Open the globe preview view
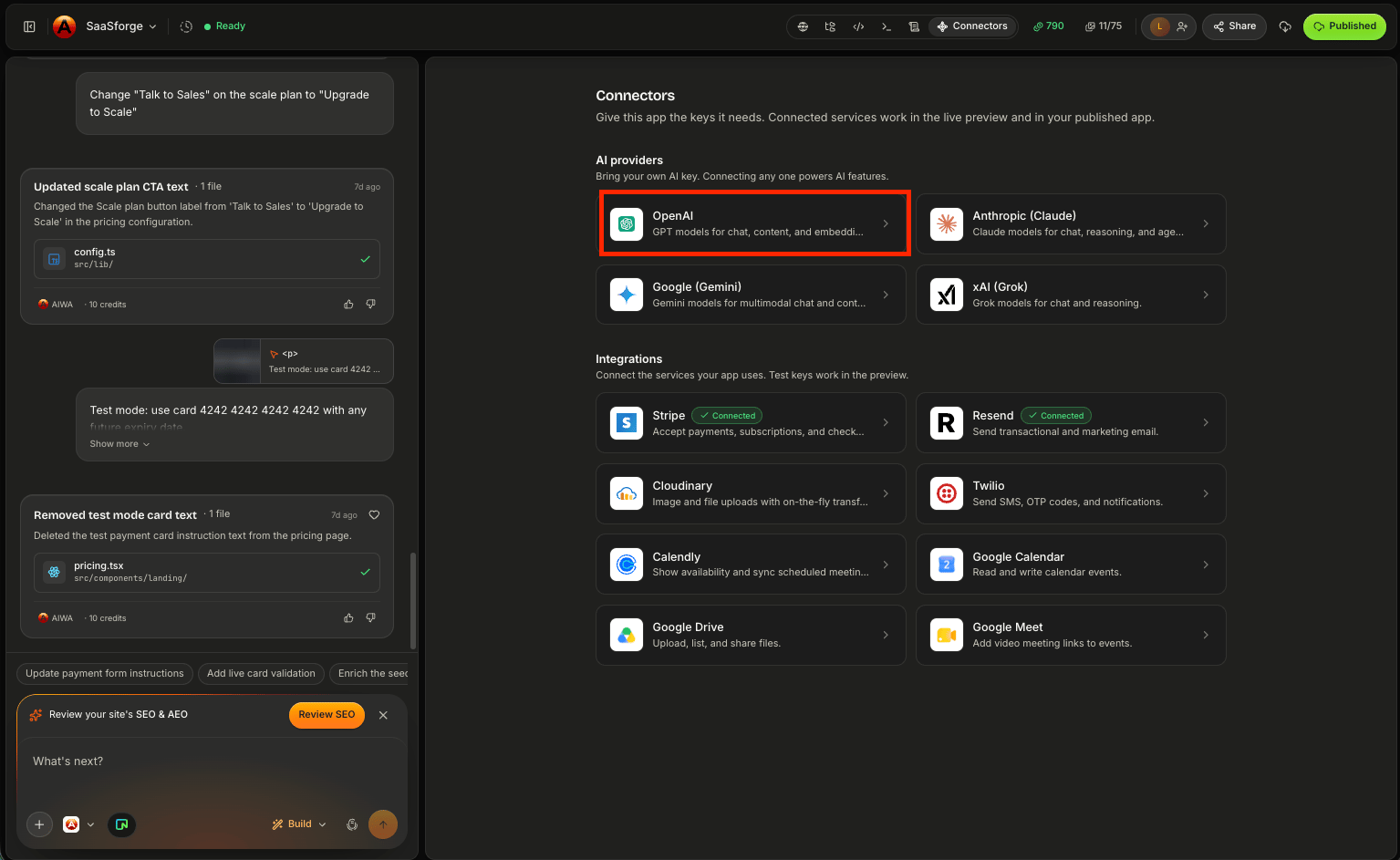The height and width of the screenshot is (860, 1400). click(x=803, y=26)
